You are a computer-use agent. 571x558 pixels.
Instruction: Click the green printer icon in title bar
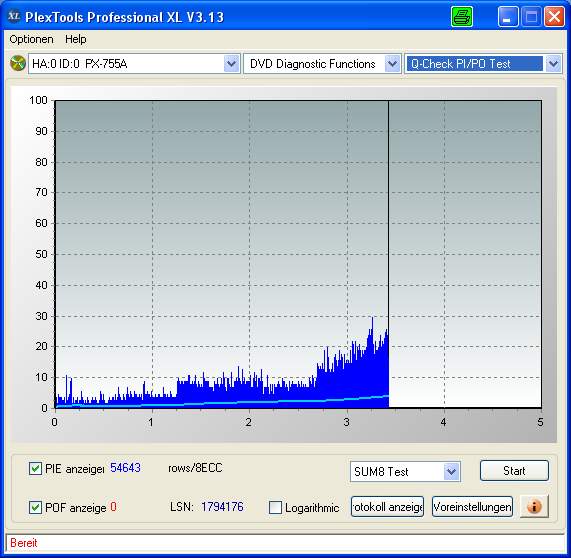click(462, 17)
